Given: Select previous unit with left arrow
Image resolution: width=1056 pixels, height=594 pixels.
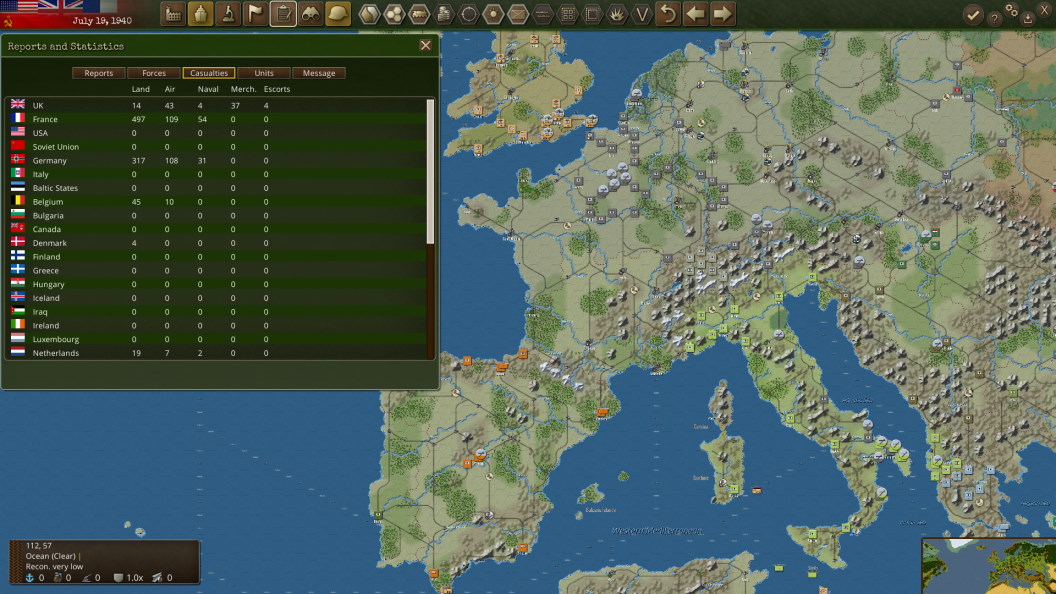Looking at the screenshot, I should 695,14.
